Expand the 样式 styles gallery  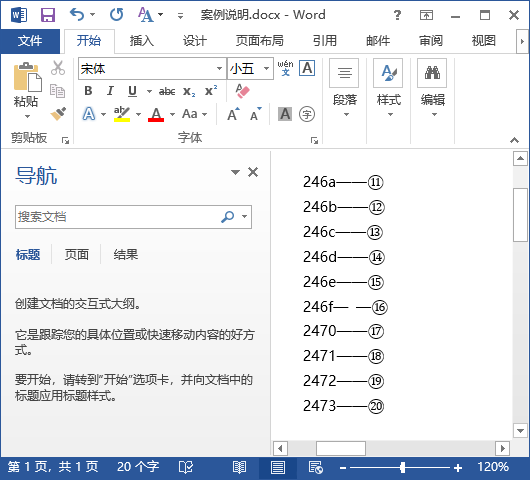tap(388, 89)
